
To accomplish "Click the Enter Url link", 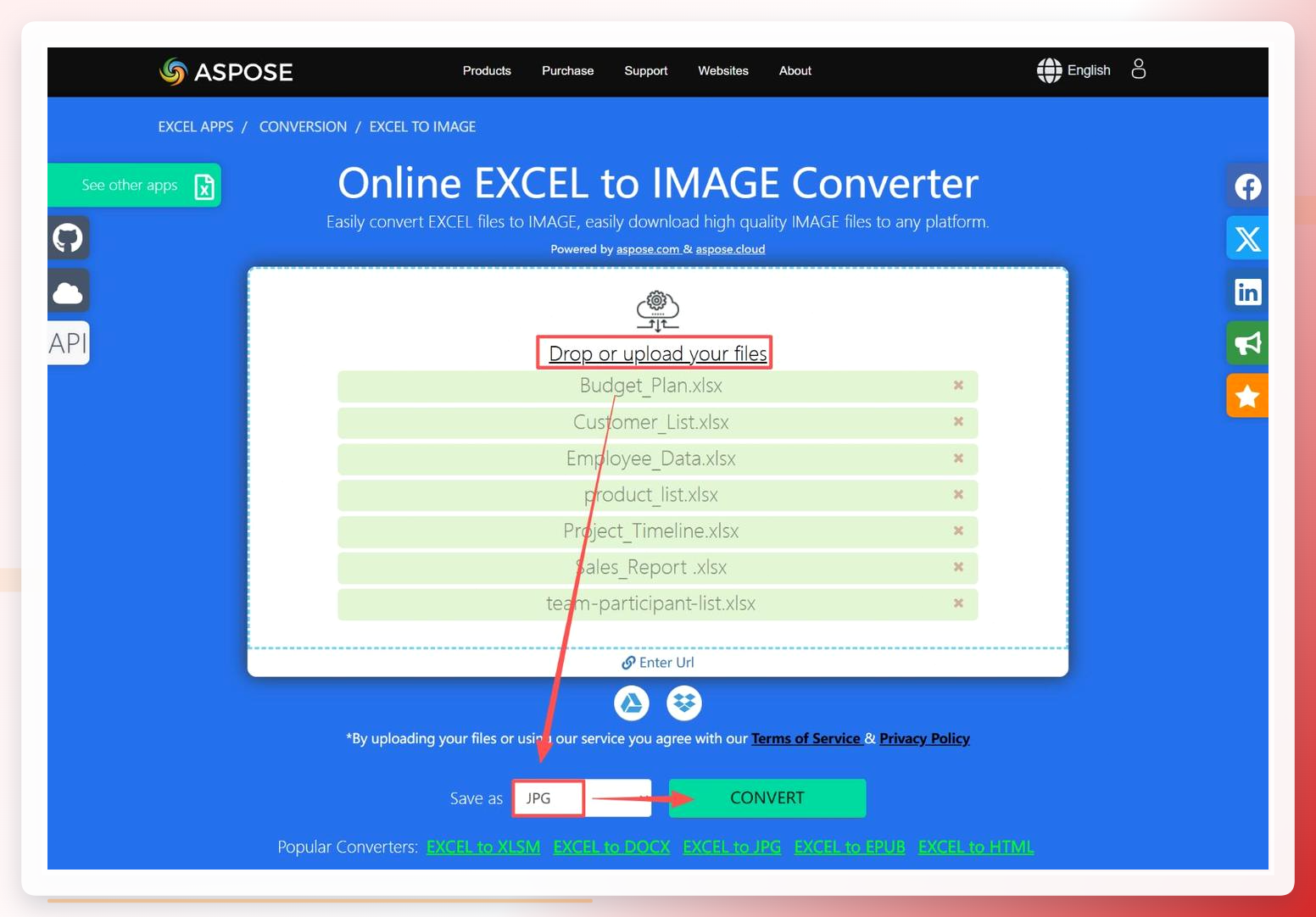I will (x=658, y=663).
